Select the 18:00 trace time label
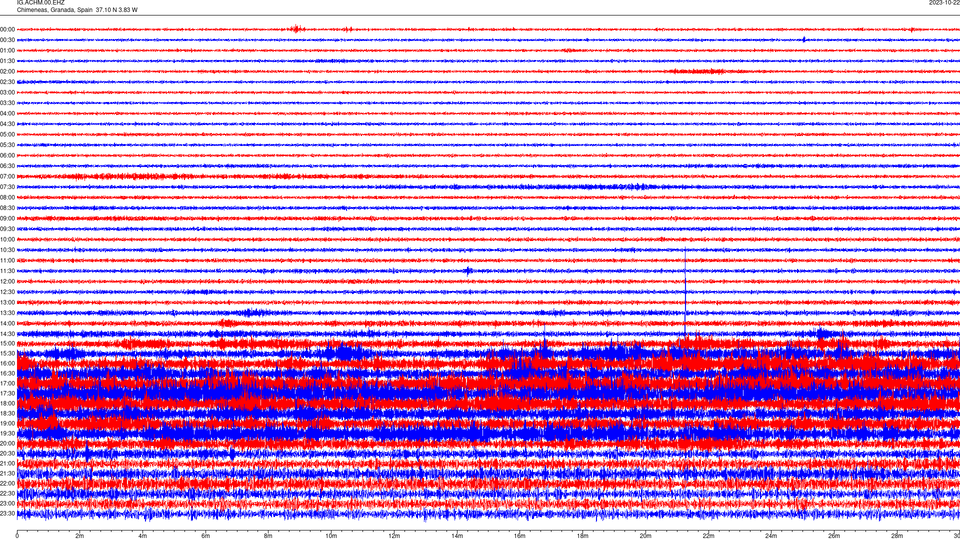 coord(7,403)
